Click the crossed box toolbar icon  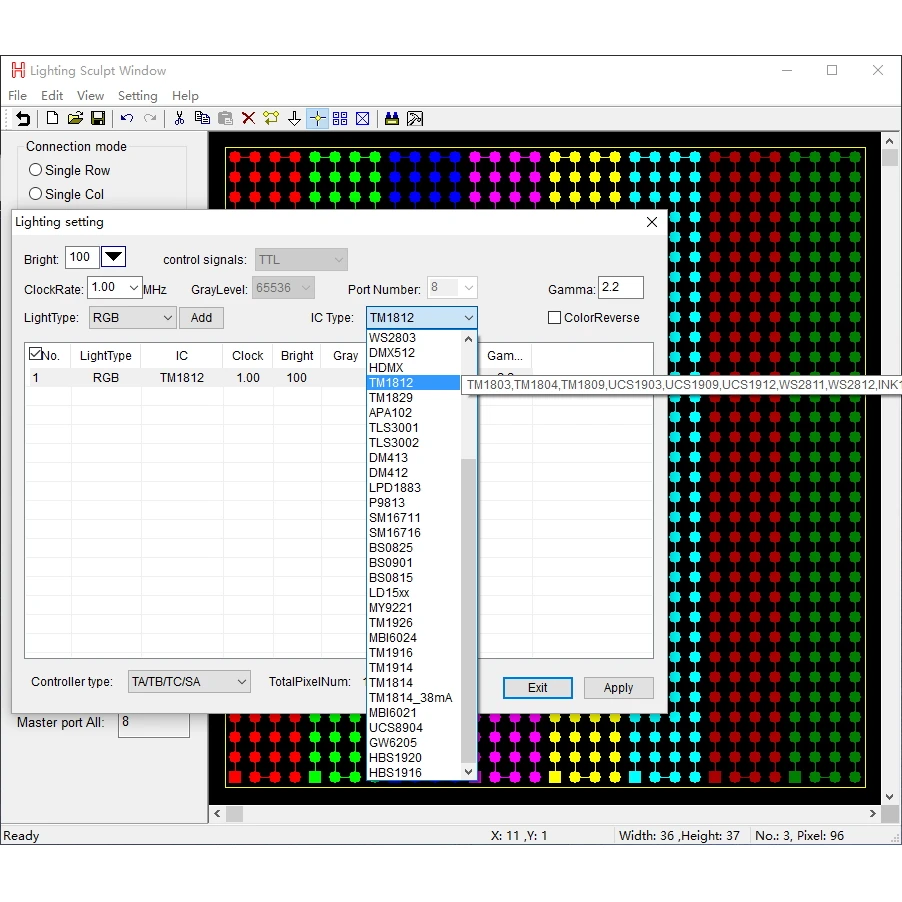pyautogui.click(x=362, y=119)
